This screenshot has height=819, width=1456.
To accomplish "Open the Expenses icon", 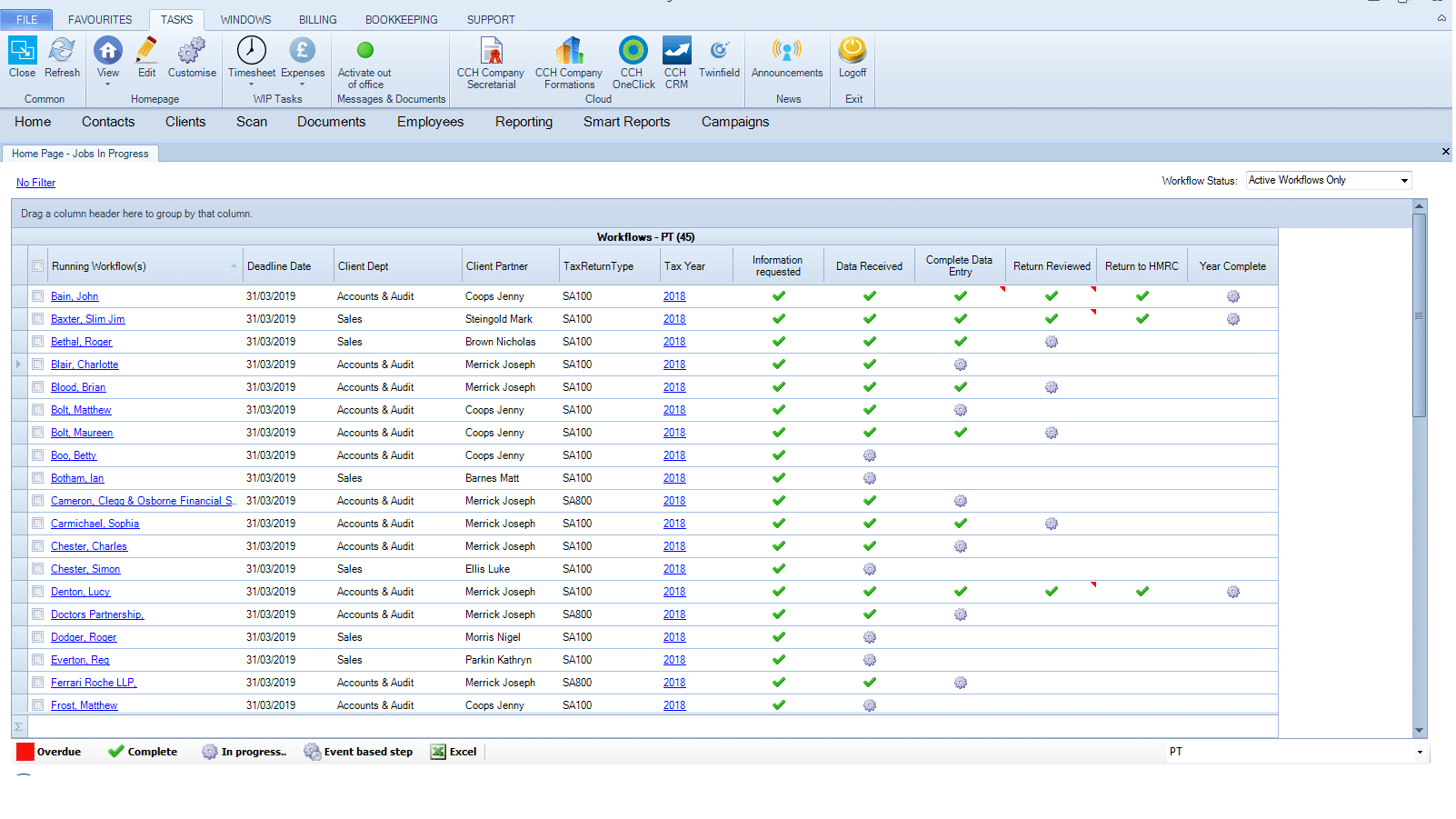I will click(302, 50).
